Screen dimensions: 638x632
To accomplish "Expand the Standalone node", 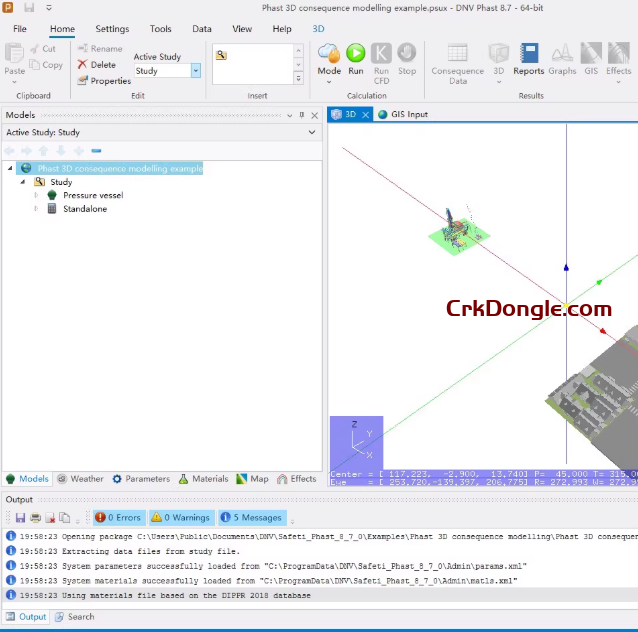I will [x=36, y=209].
